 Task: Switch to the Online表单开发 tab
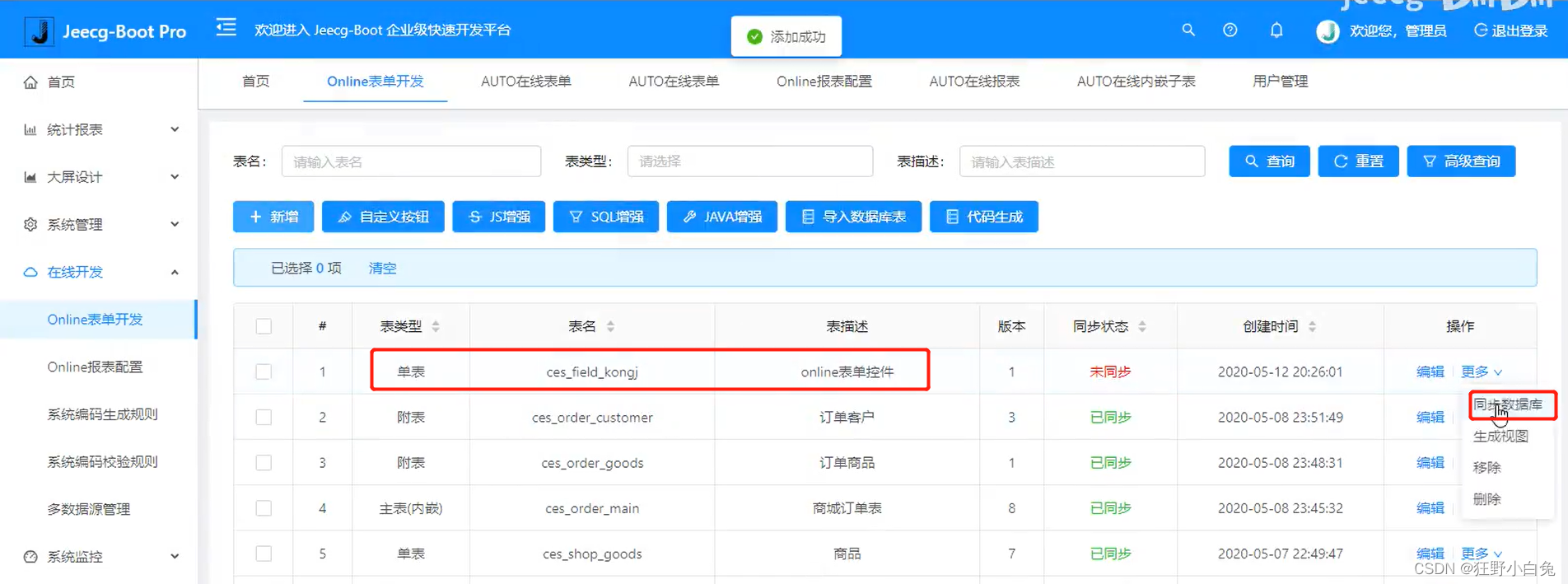tap(376, 81)
